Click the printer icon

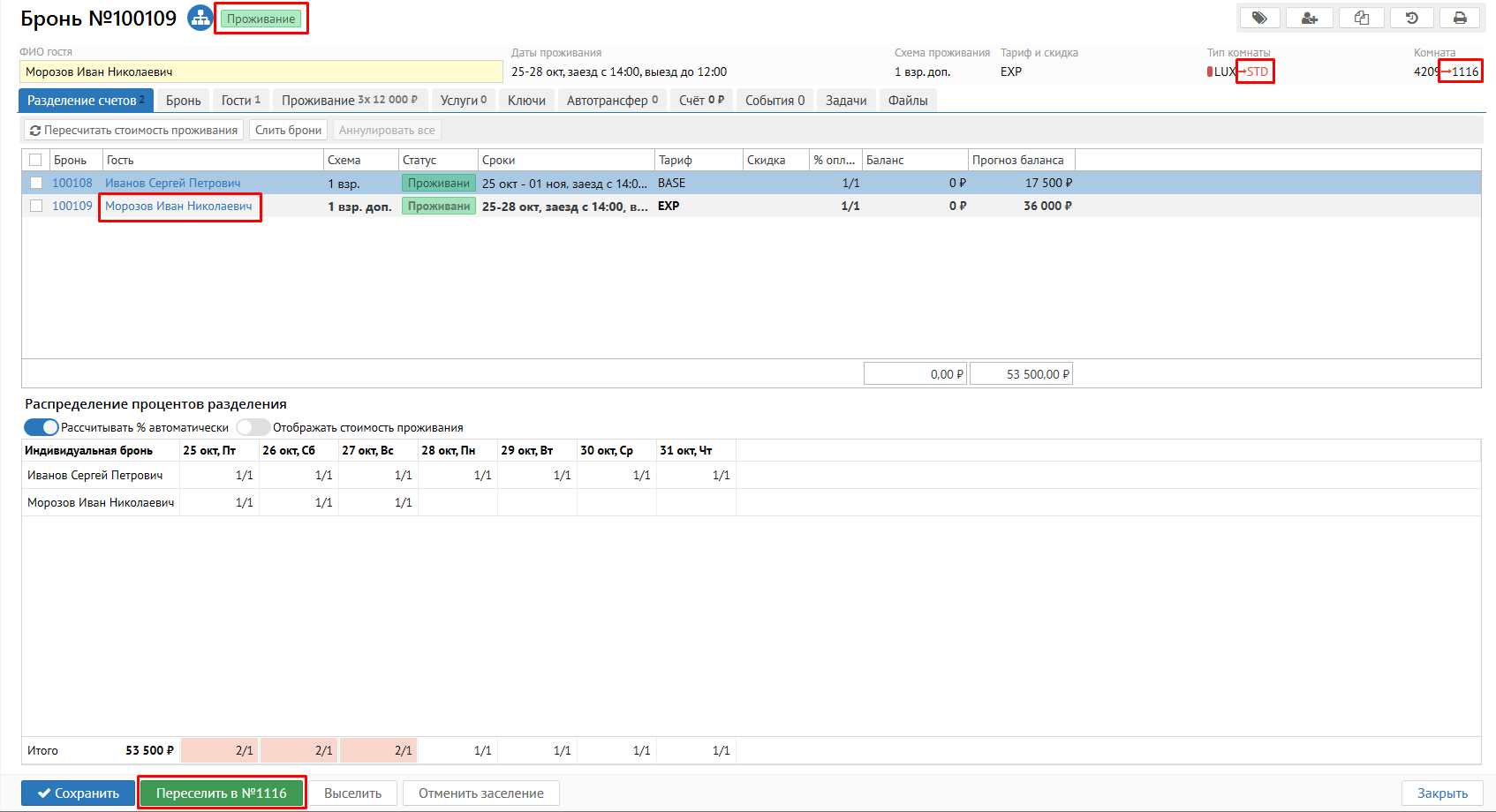[x=1460, y=18]
